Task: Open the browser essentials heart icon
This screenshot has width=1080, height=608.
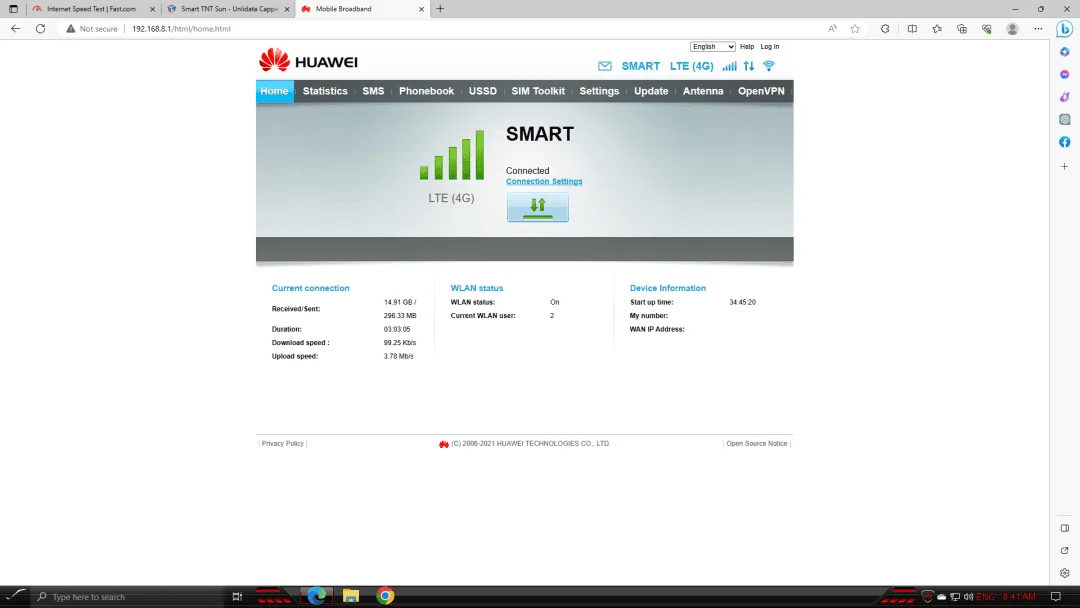Action: click(987, 29)
